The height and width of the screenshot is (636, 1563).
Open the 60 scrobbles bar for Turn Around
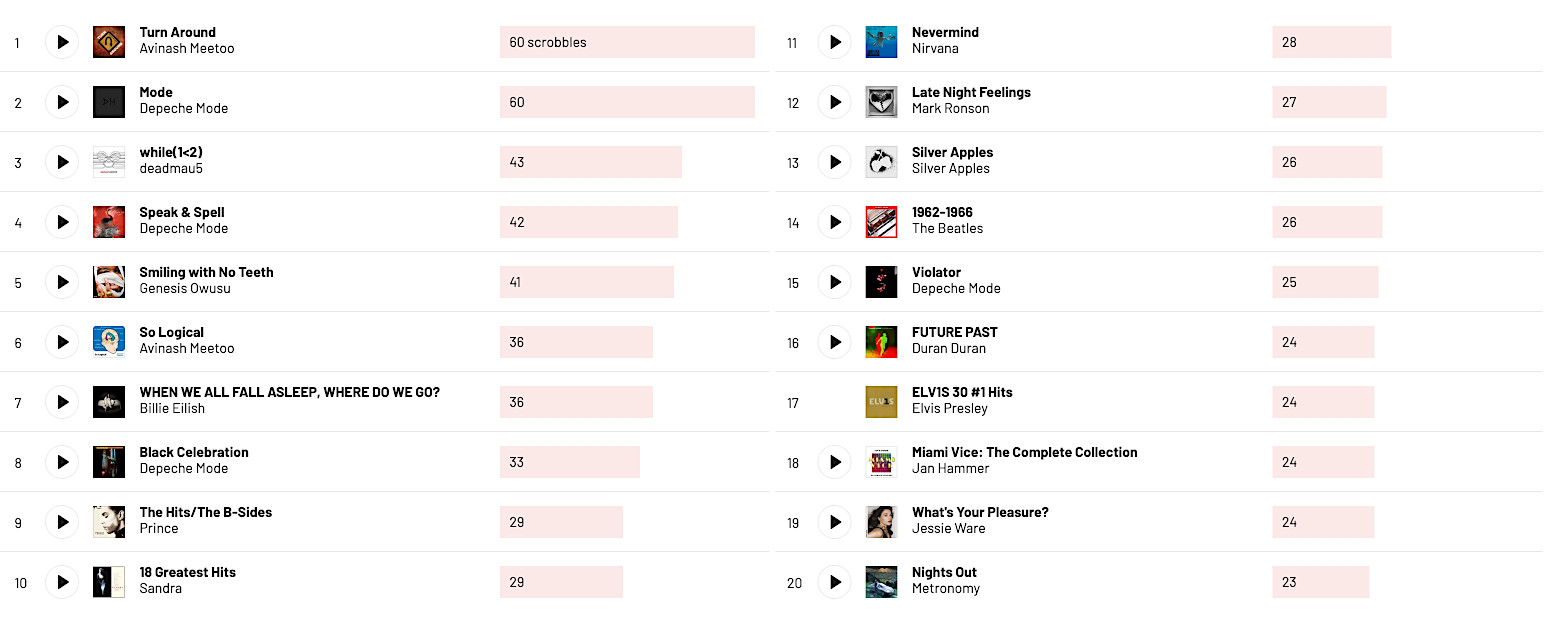pyautogui.click(x=627, y=42)
